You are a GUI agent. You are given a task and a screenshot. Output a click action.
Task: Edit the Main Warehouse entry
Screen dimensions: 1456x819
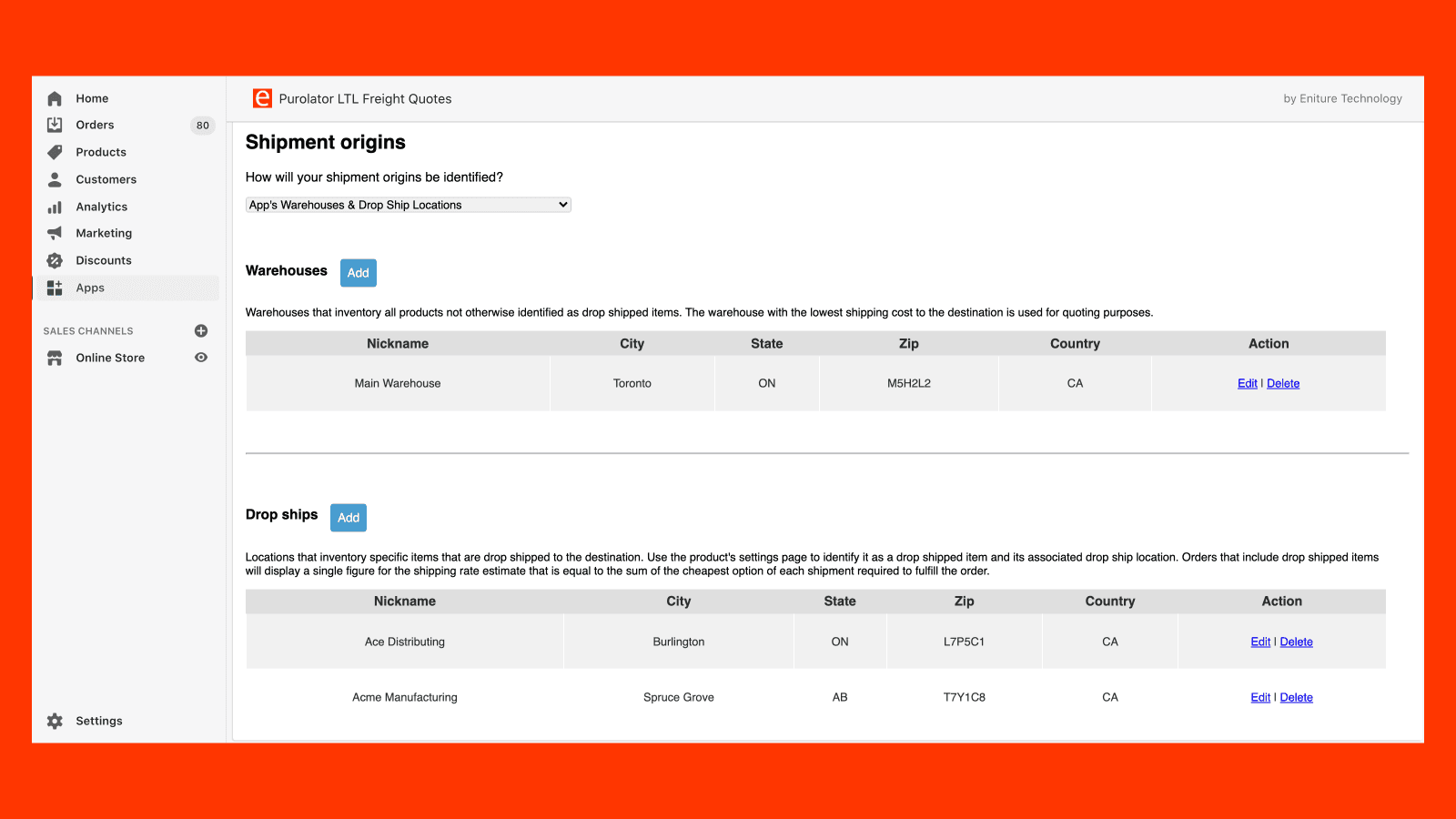pyautogui.click(x=1247, y=383)
